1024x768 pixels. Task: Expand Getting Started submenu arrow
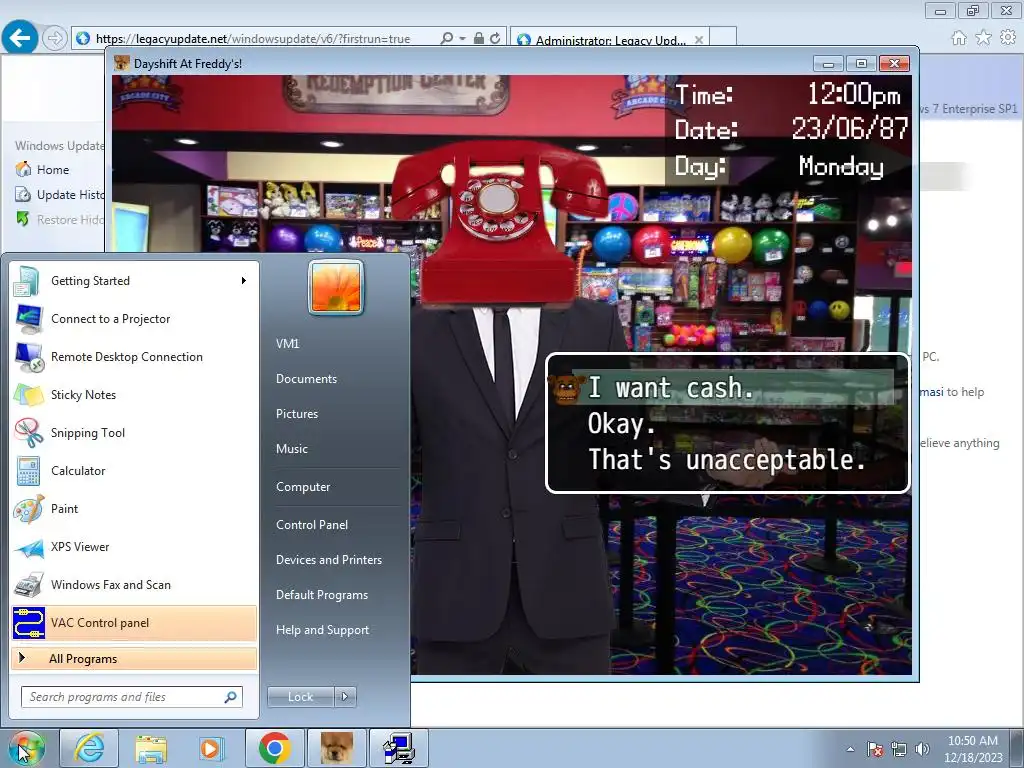(244, 281)
